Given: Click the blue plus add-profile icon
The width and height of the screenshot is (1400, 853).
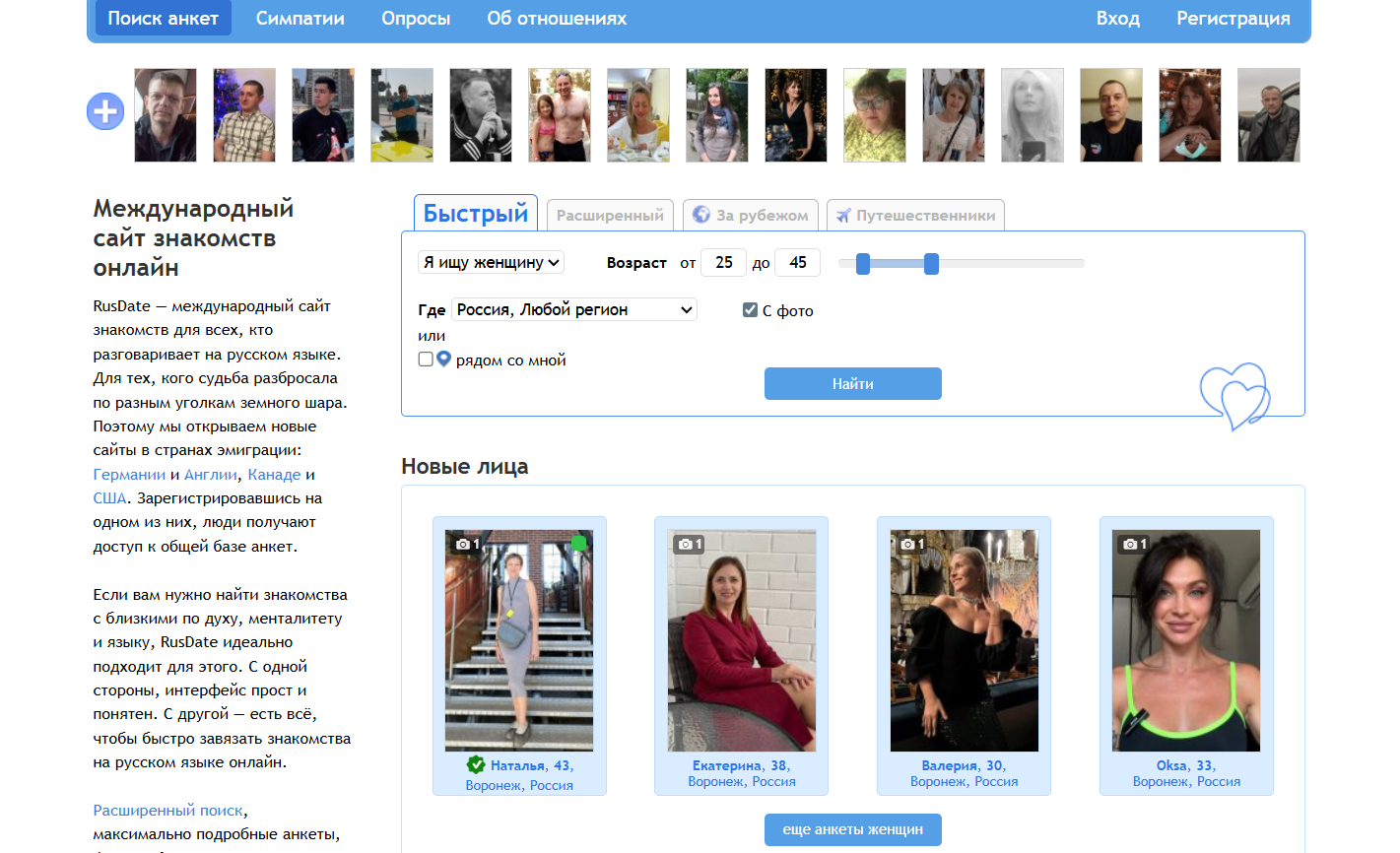Looking at the screenshot, I should point(105,111).
